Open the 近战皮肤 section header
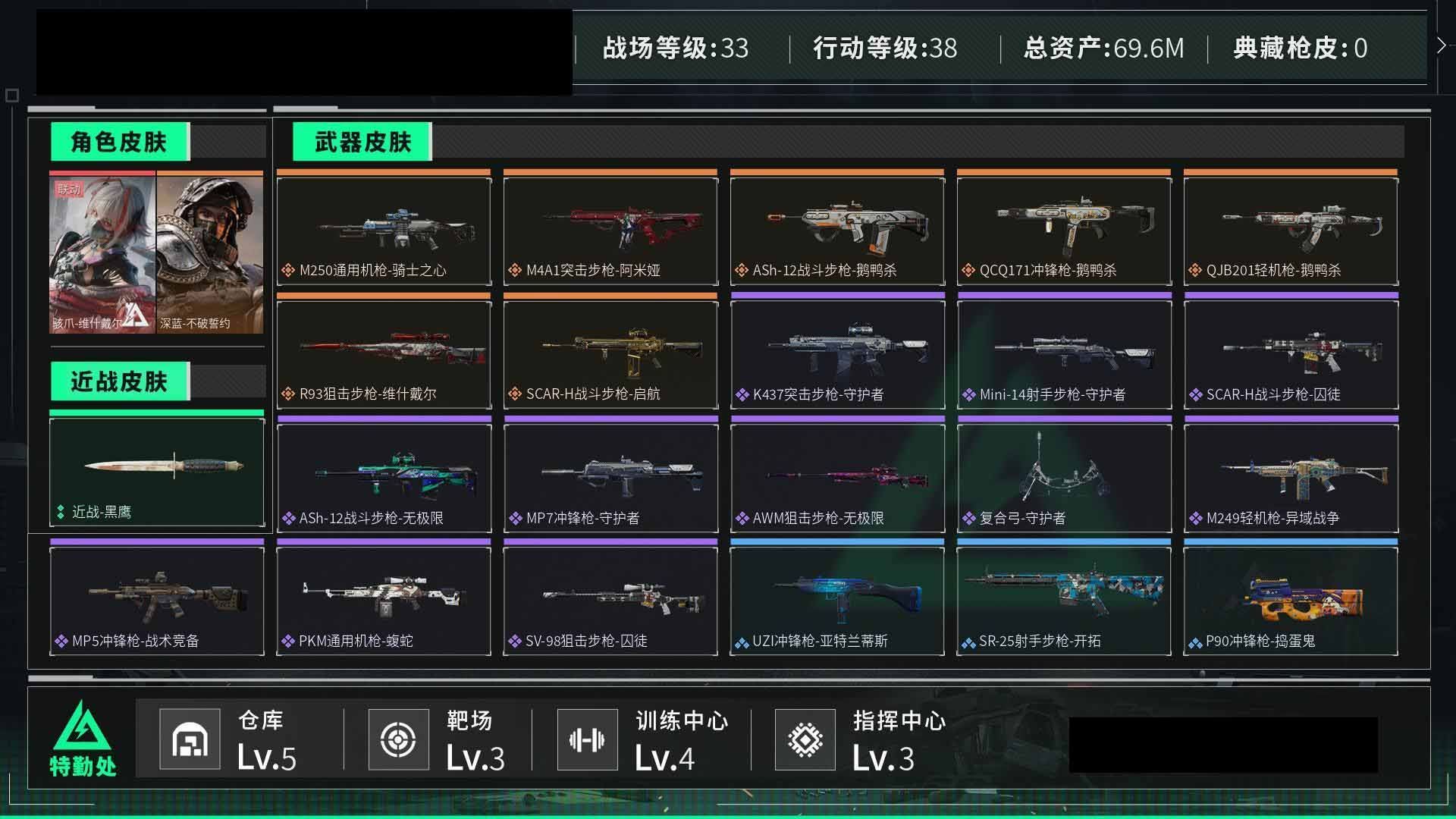Screen dimensions: 1456x819 pyautogui.click(x=120, y=381)
